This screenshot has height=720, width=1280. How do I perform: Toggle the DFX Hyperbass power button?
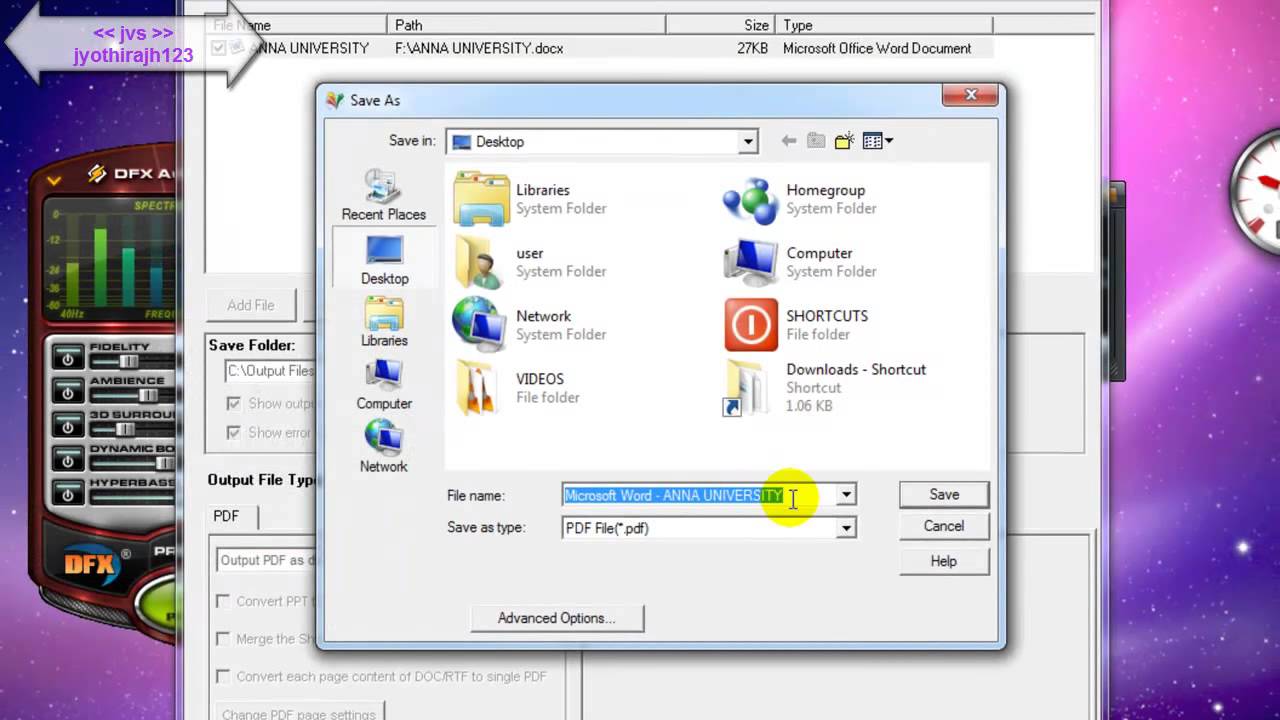pos(67,495)
